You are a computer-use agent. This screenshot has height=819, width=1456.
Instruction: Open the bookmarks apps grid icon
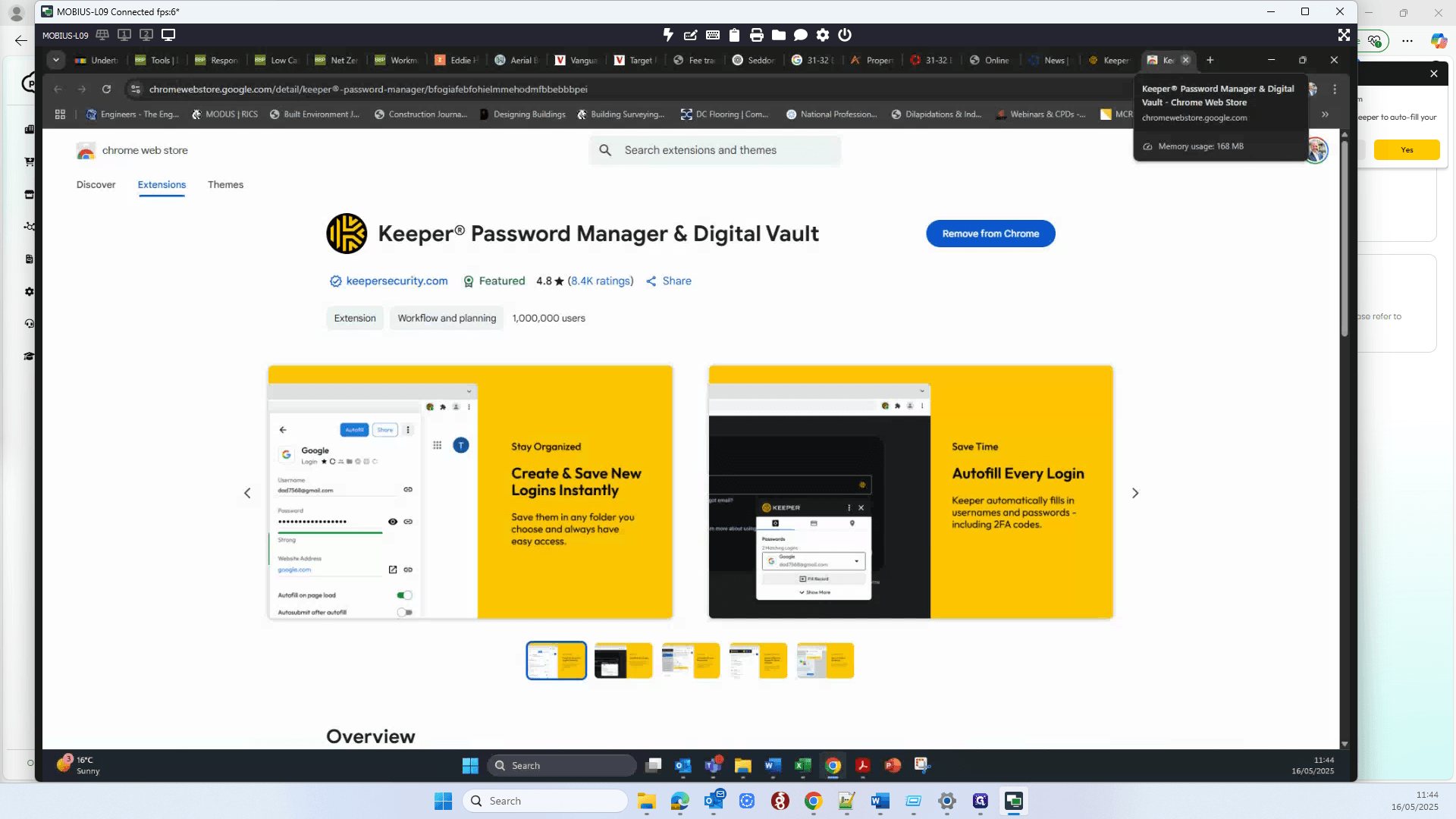(x=60, y=115)
